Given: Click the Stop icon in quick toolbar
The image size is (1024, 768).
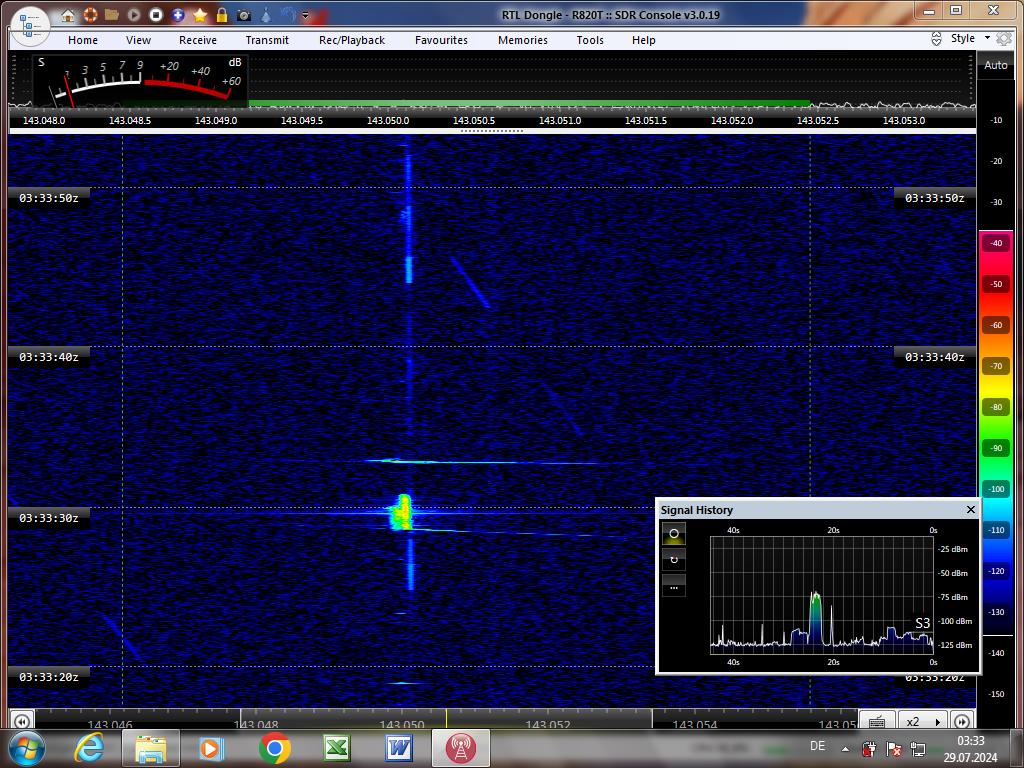Looking at the screenshot, I should click(155, 14).
